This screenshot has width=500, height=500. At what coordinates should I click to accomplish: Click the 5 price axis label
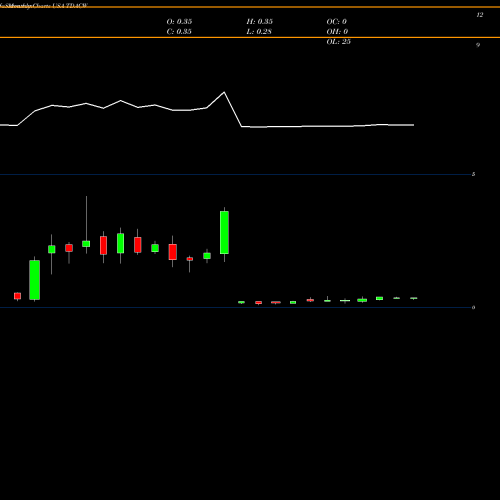click(x=473, y=174)
